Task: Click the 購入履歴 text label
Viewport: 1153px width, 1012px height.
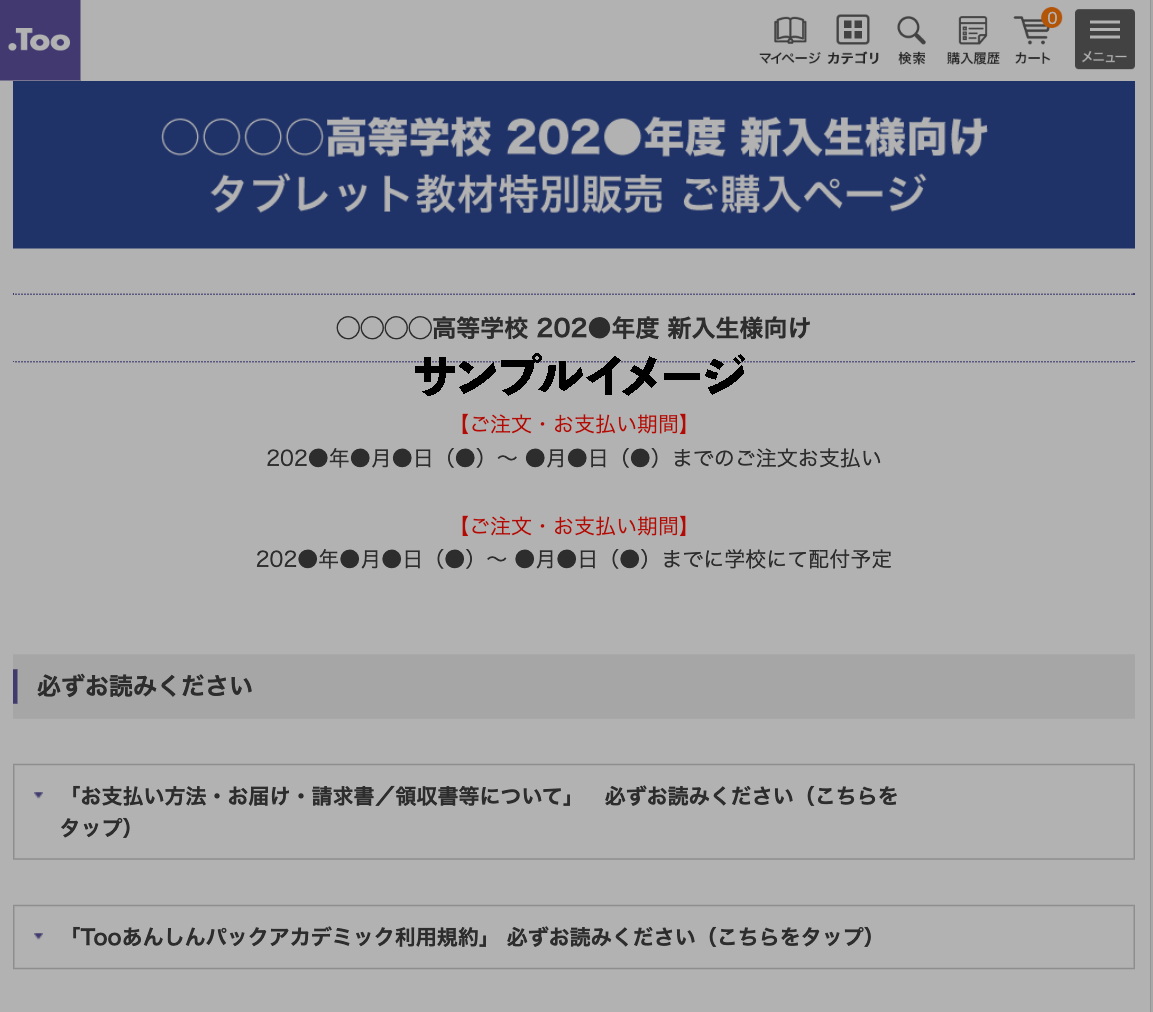Action: pos(973,58)
